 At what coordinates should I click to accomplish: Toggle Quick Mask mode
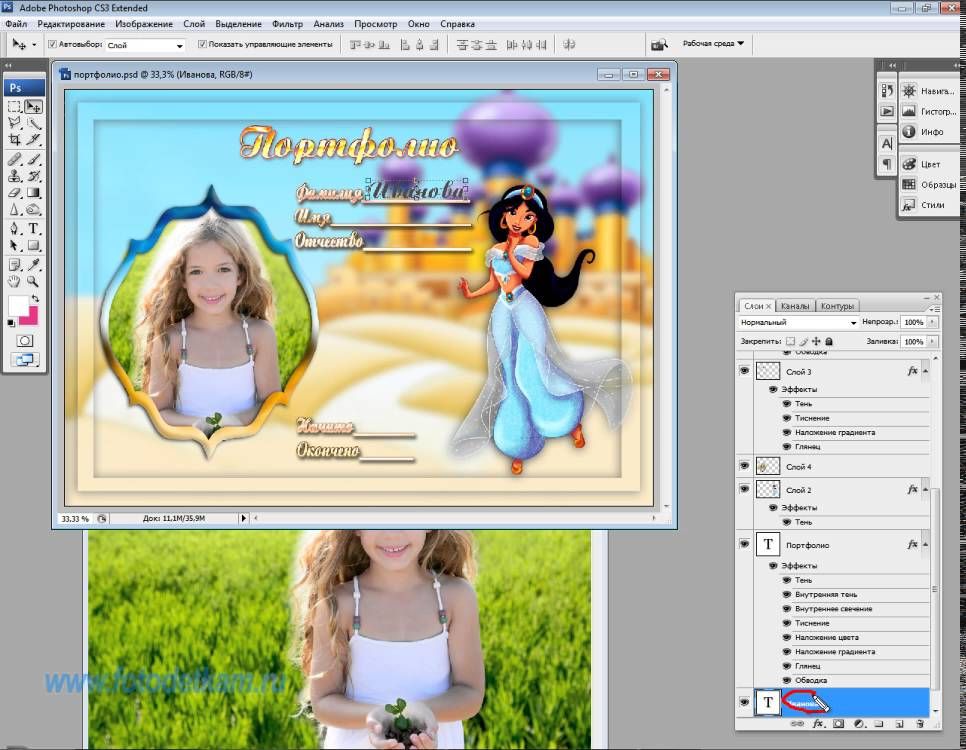click(25, 341)
